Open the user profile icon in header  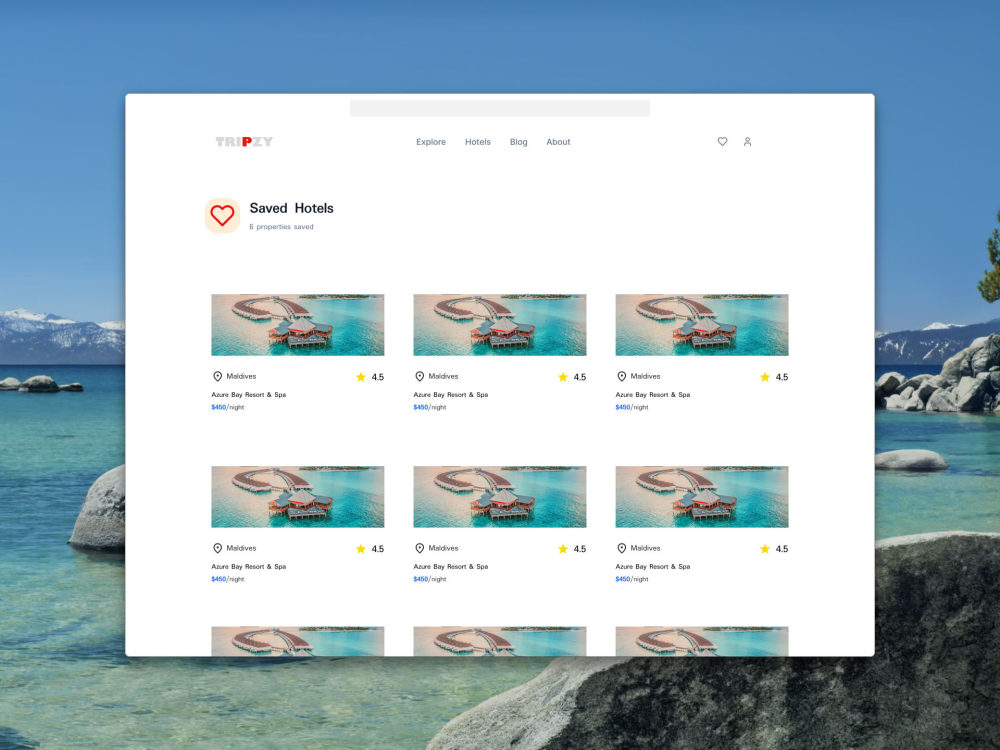point(747,142)
